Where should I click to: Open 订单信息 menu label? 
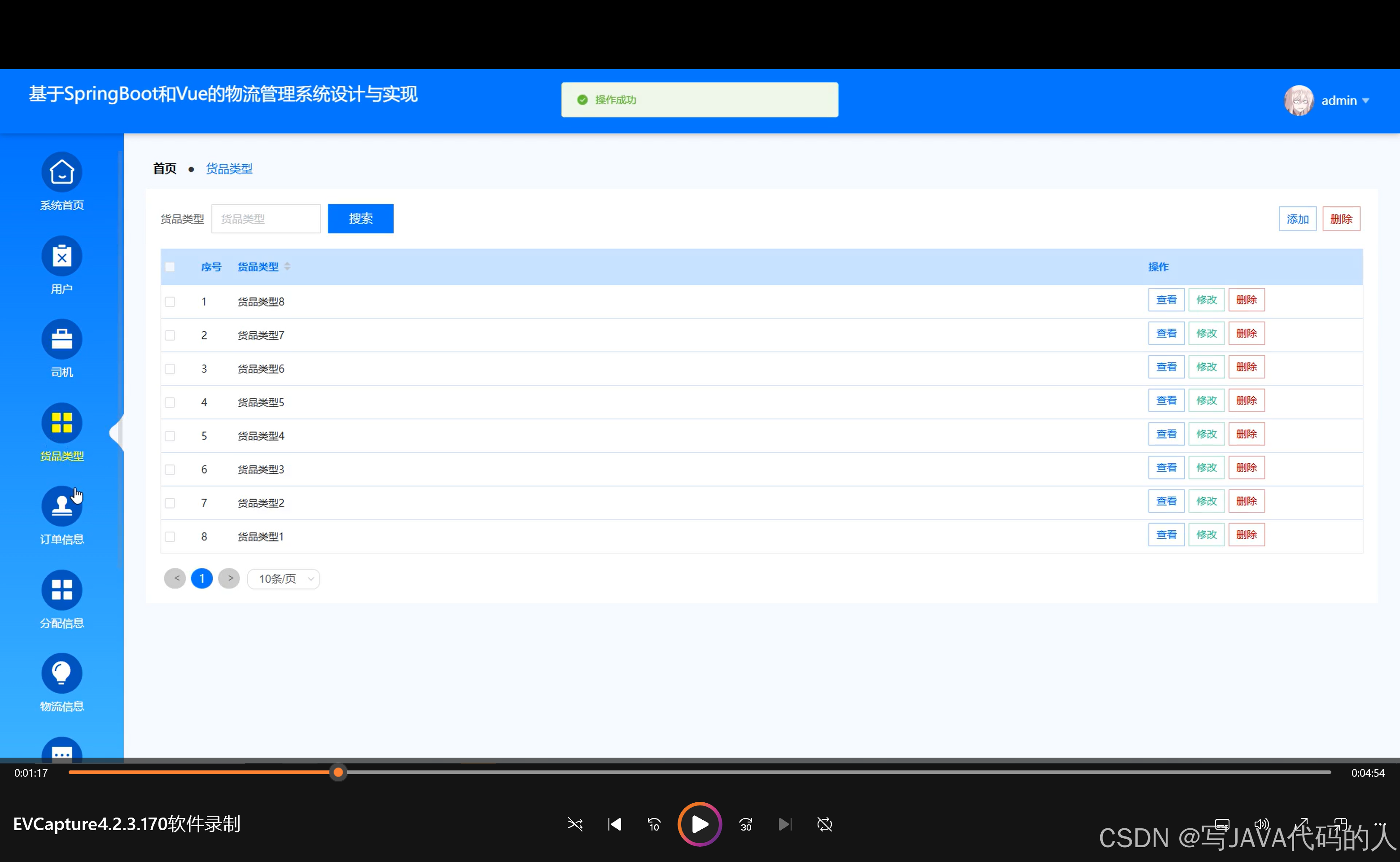pyautogui.click(x=61, y=539)
